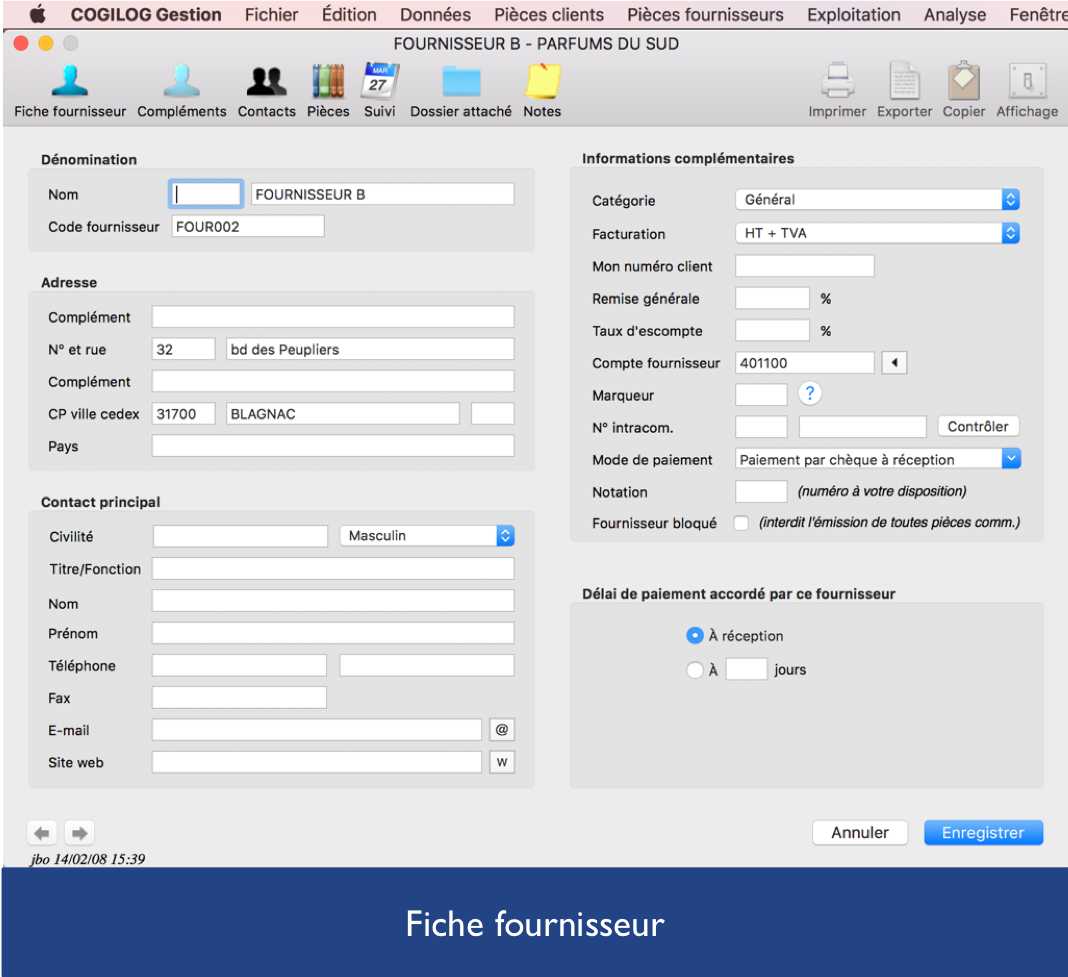
Task: Open the Pièces clients menu
Action: pos(549,14)
